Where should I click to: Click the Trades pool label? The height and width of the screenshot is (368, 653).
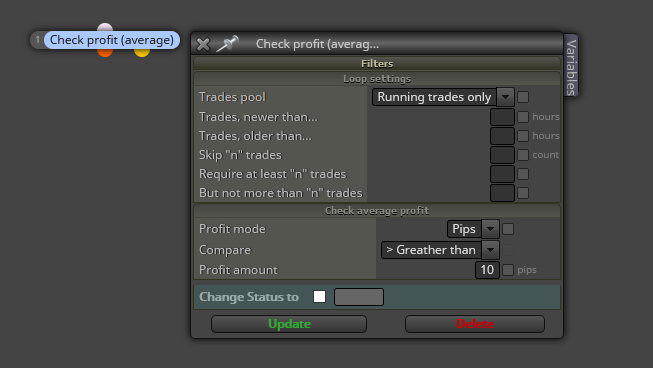(232, 97)
